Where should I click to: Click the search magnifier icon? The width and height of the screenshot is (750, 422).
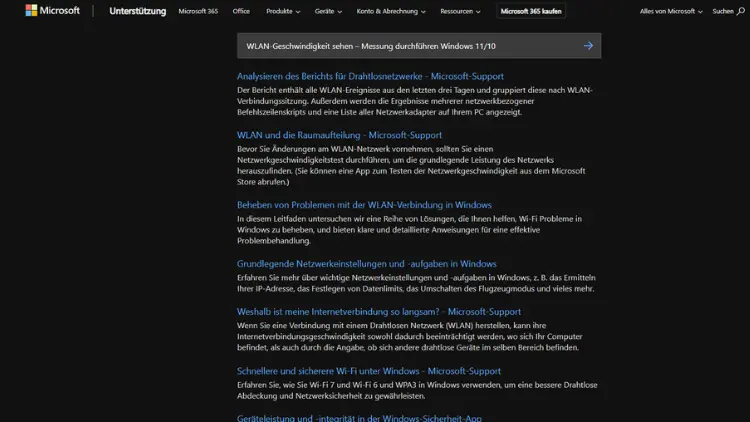[x=740, y=11]
